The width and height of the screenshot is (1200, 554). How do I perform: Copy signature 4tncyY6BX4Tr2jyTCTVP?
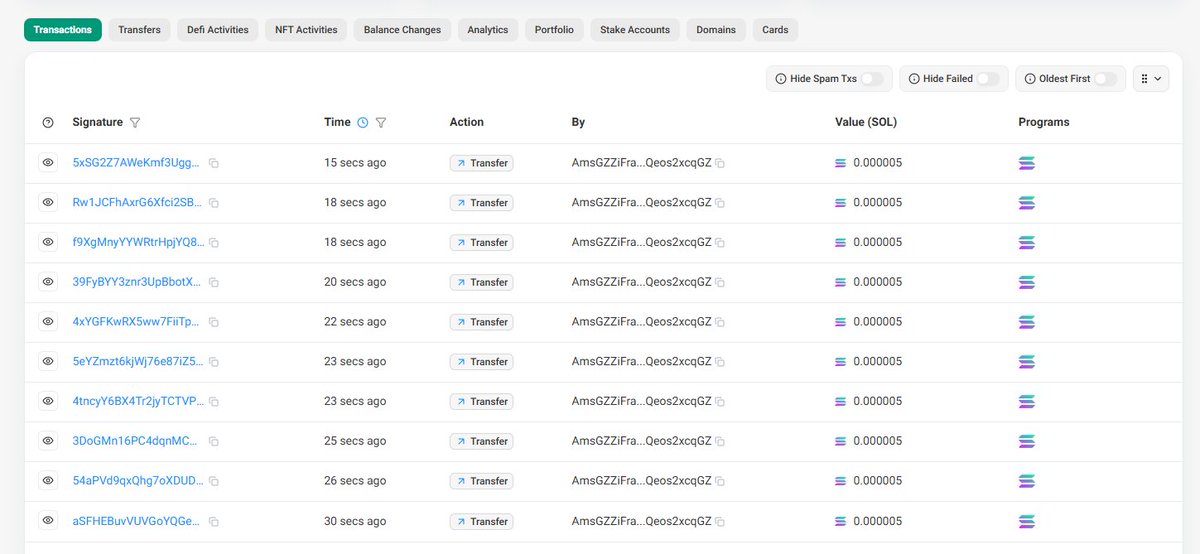[x=214, y=402]
